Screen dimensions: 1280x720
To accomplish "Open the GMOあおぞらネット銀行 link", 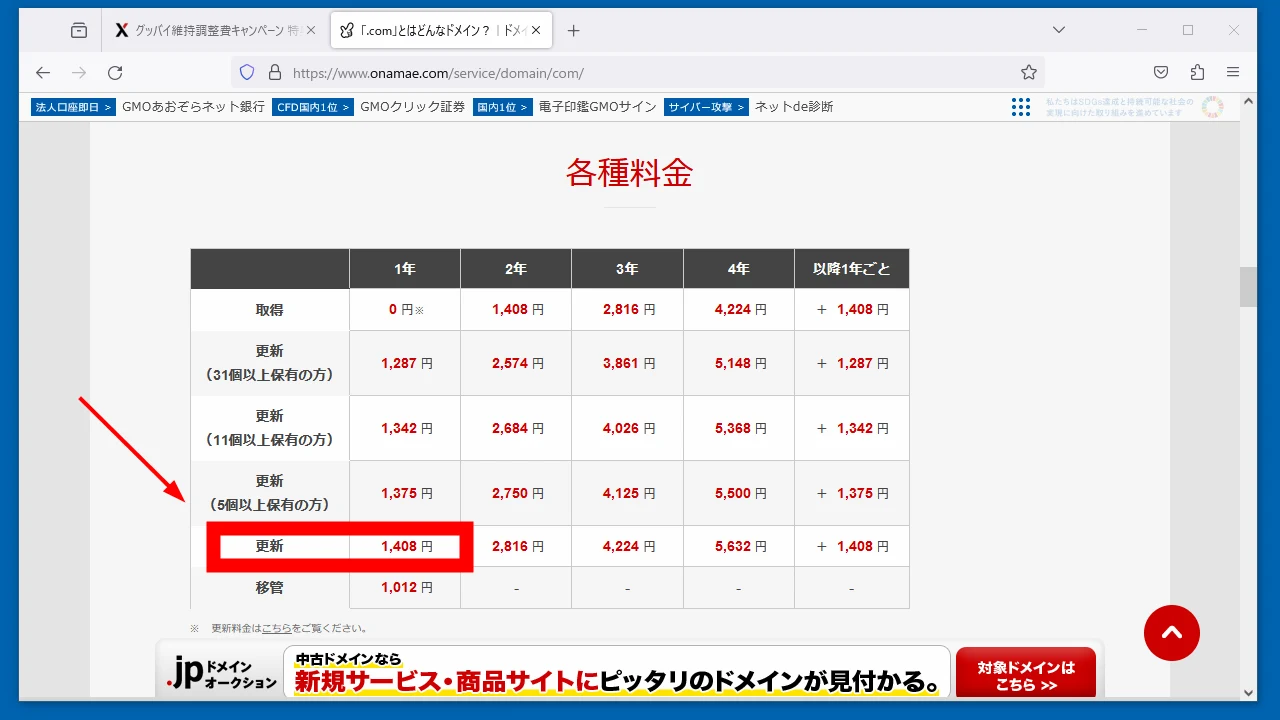I will 193,107.
